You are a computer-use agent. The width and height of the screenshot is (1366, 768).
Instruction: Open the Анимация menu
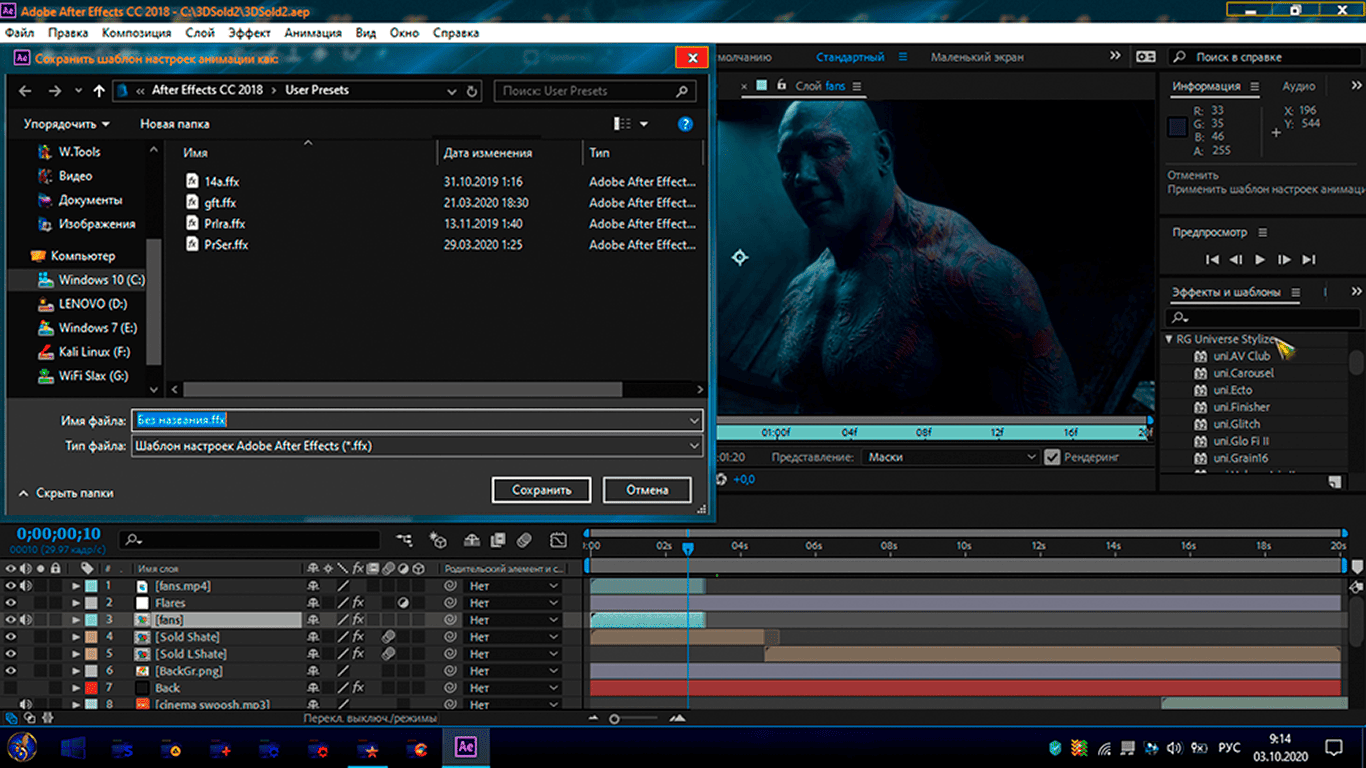pos(313,32)
